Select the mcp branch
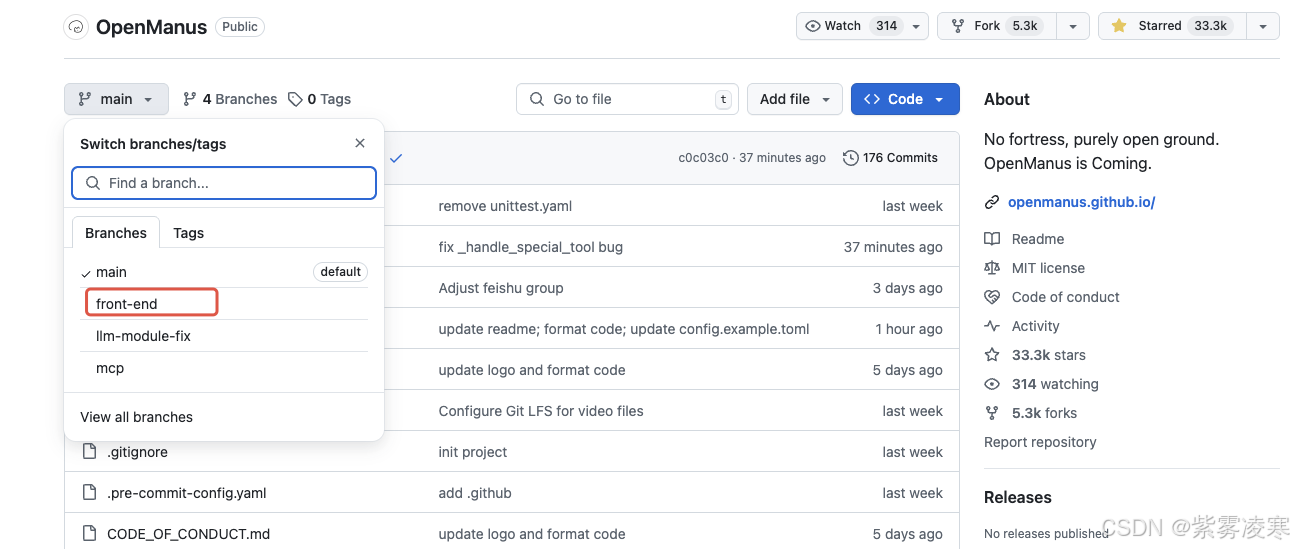Screen dimensions: 1294x549 (x=224, y=368)
